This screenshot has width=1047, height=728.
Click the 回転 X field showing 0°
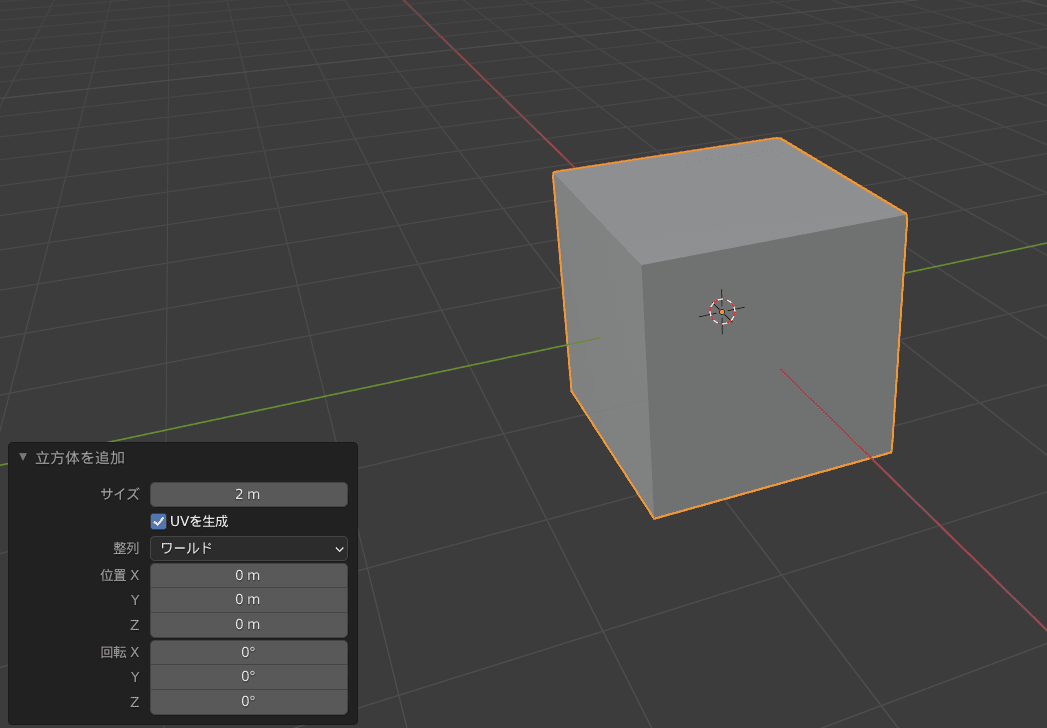click(x=248, y=652)
